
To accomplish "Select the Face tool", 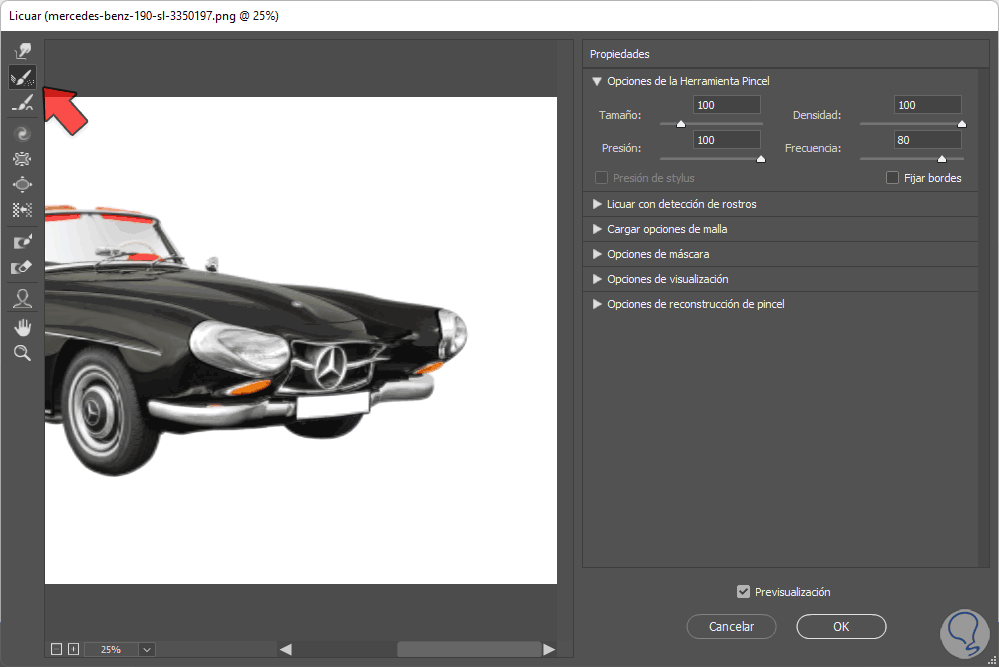I will tap(22, 298).
